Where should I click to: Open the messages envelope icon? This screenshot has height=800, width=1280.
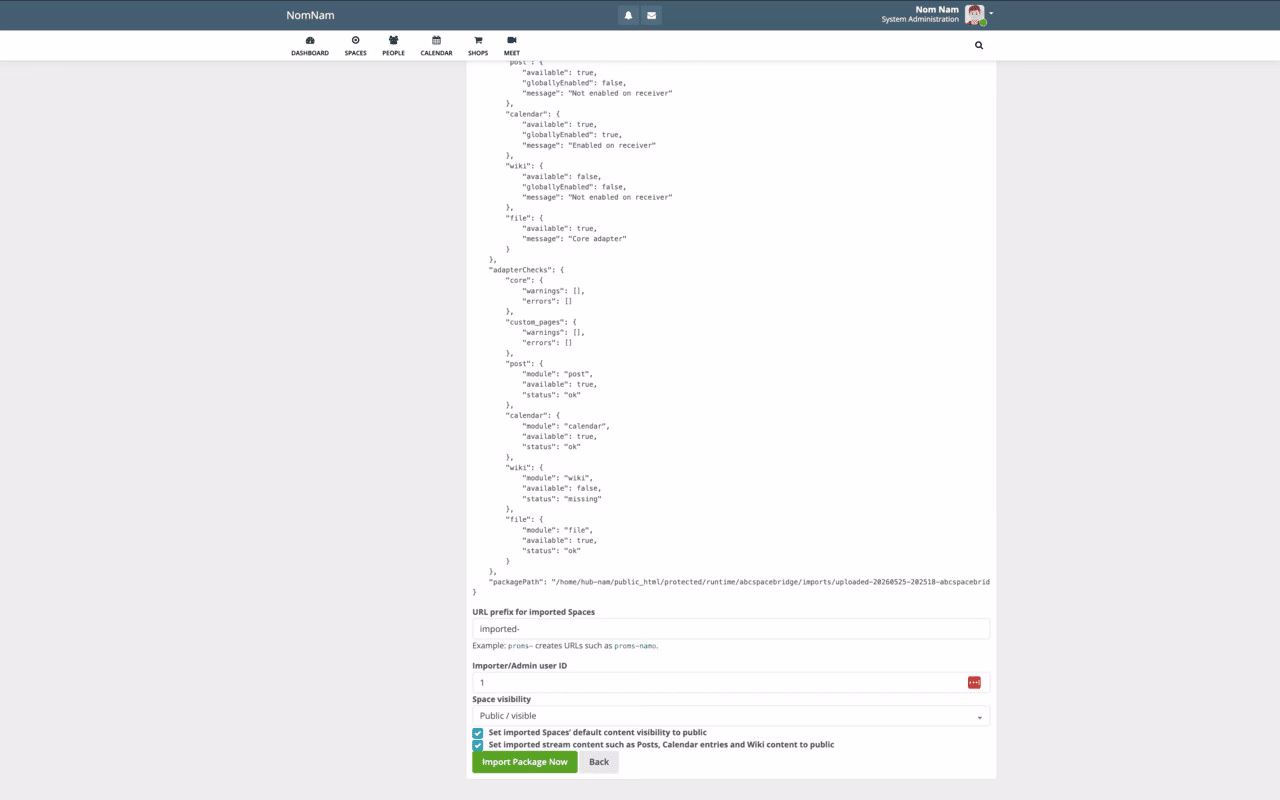[651, 15]
